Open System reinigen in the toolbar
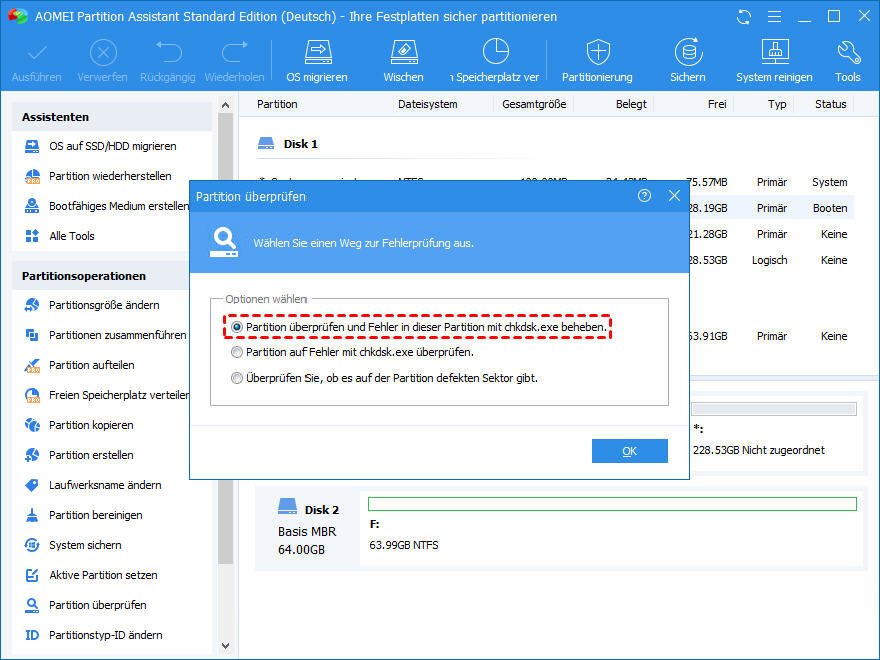This screenshot has width=880, height=660. click(774, 61)
